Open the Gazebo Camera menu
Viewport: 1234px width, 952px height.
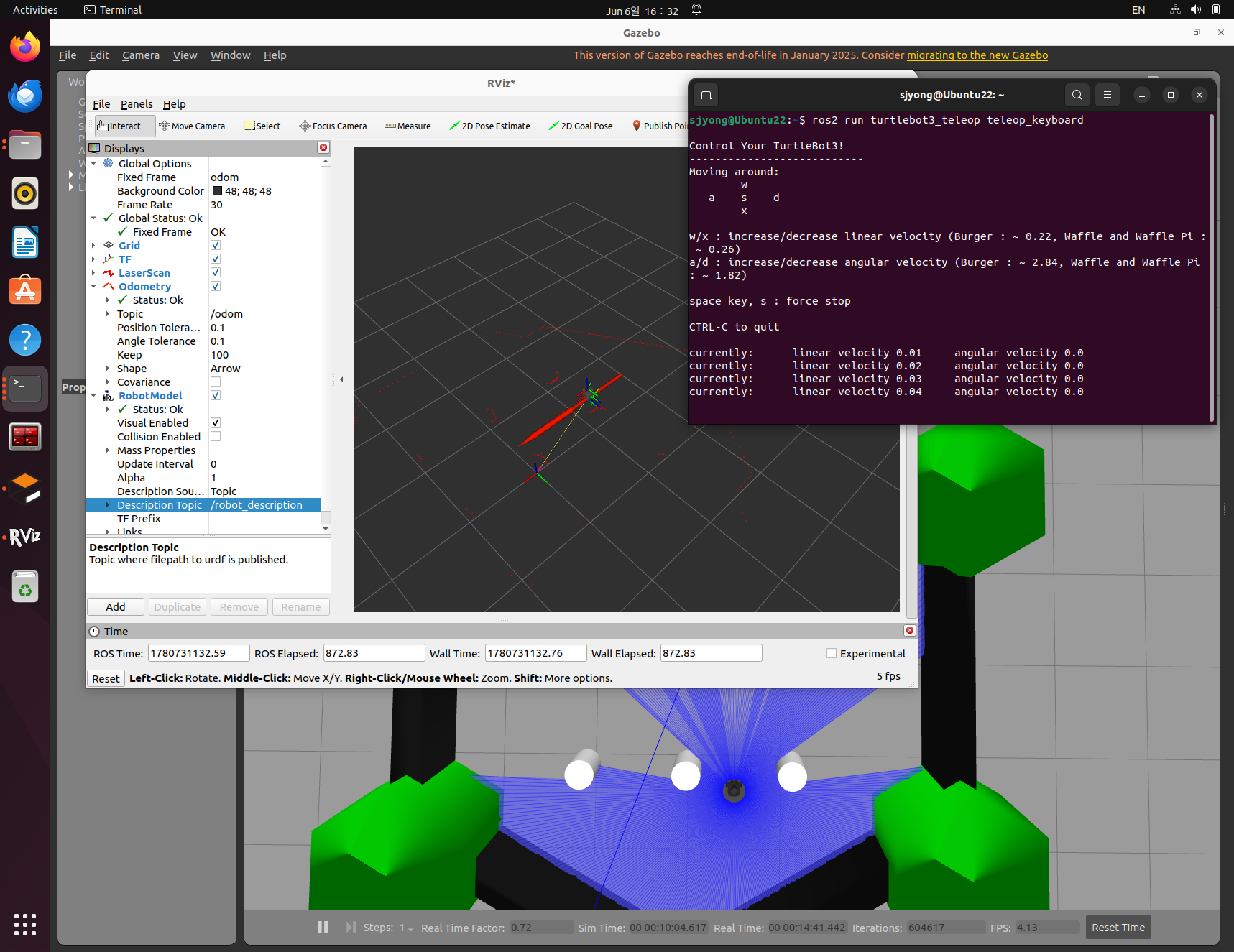[141, 55]
